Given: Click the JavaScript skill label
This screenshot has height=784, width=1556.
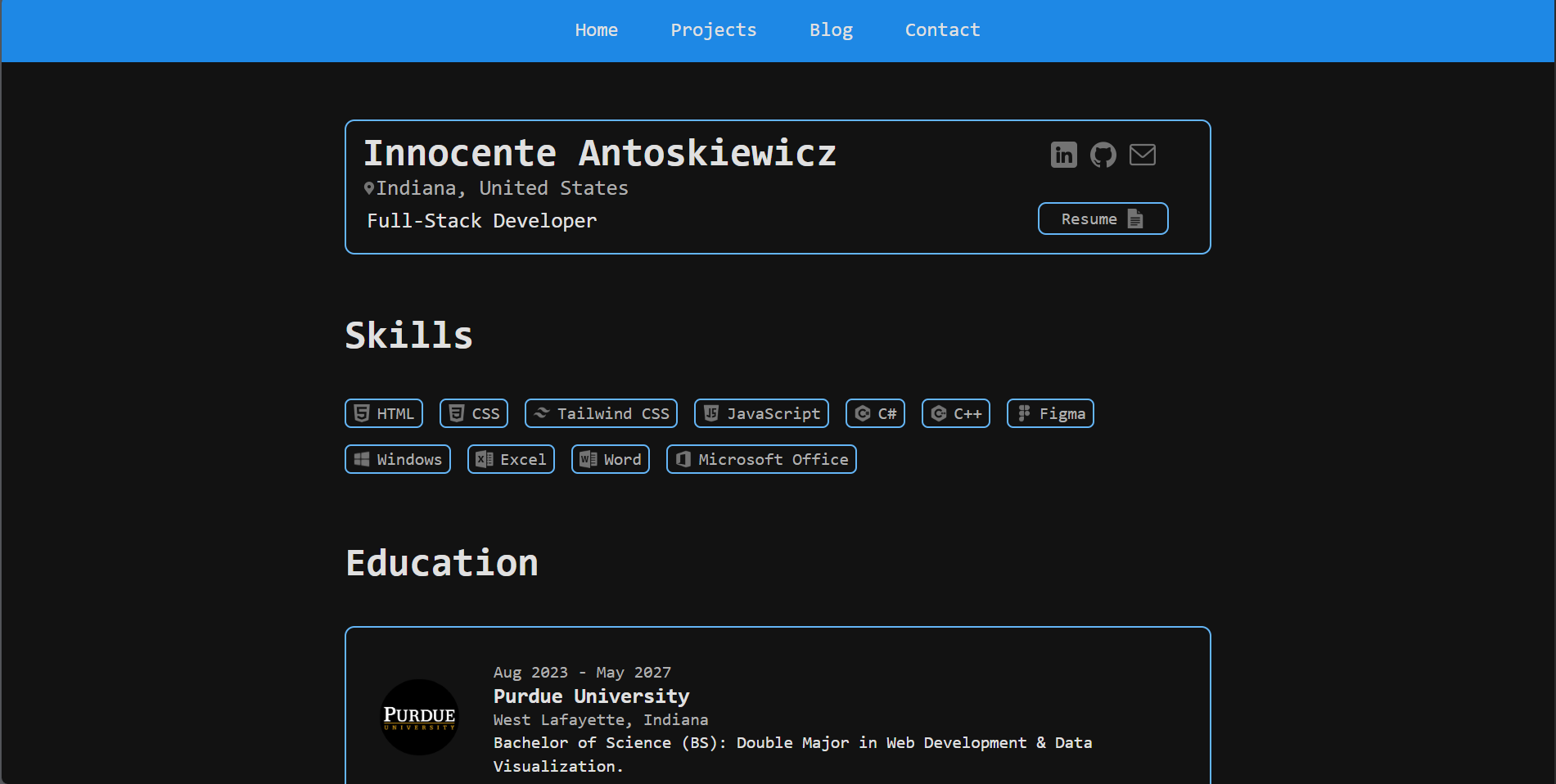Looking at the screenshot, I should point(774,414).
